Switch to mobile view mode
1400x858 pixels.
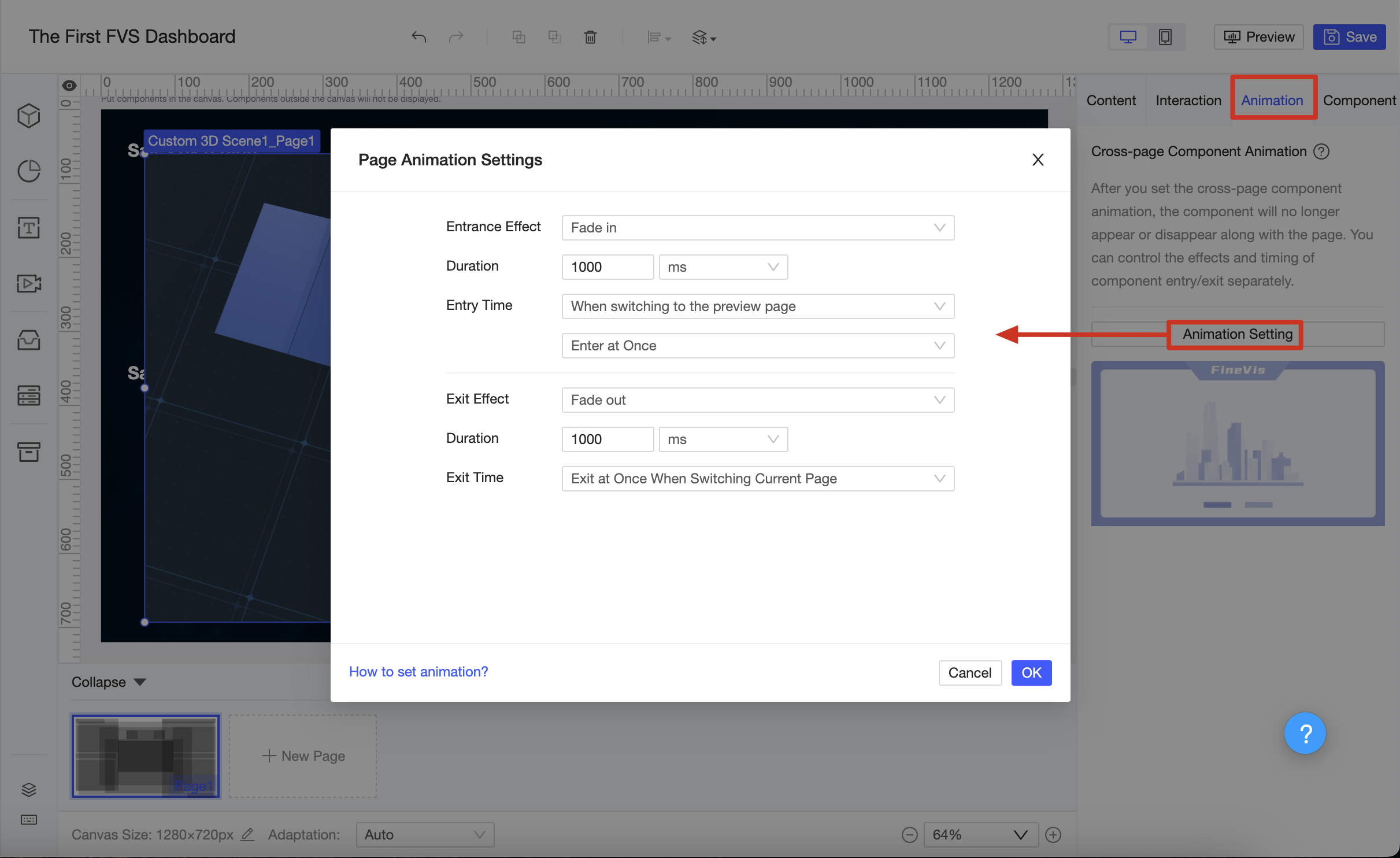point(1165,36)
